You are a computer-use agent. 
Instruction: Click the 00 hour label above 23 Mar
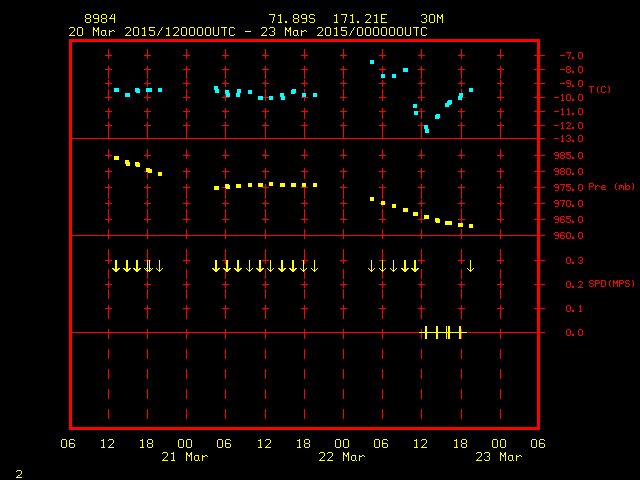[x=499, y=443]
